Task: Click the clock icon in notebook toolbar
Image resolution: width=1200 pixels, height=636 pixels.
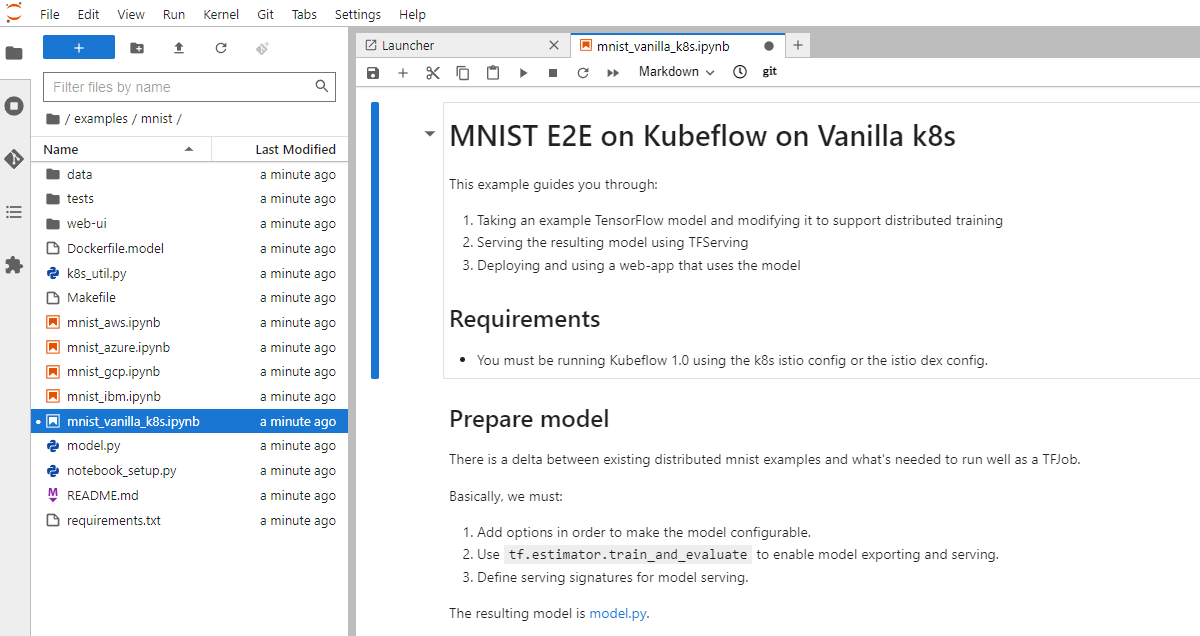Action: tap(740, 72)
